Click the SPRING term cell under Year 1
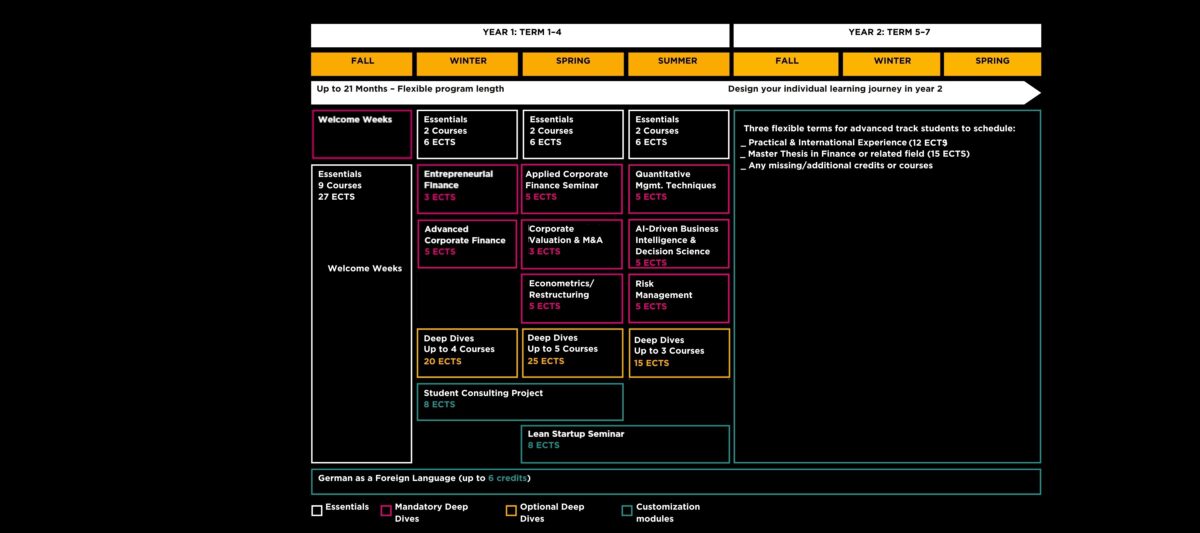 573,64
